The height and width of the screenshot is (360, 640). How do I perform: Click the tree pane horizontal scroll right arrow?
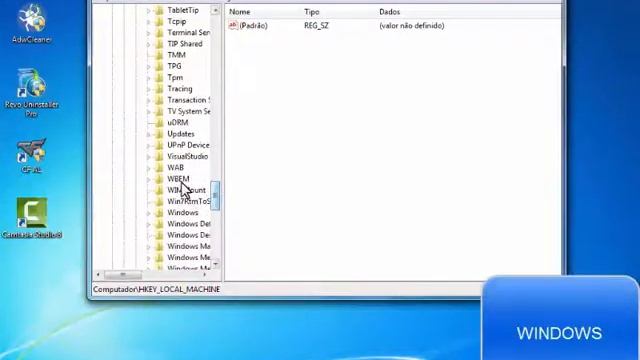click(x=205, y=274)
